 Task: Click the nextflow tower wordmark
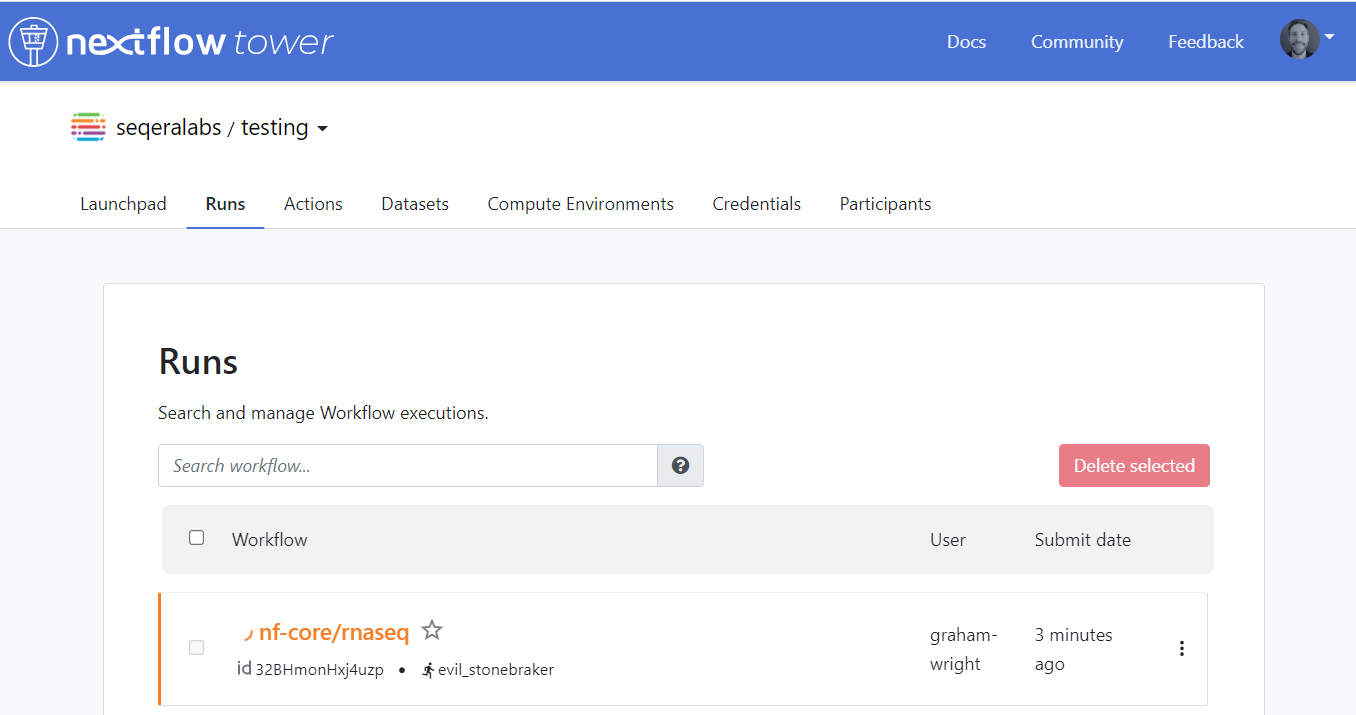[199, 42]
